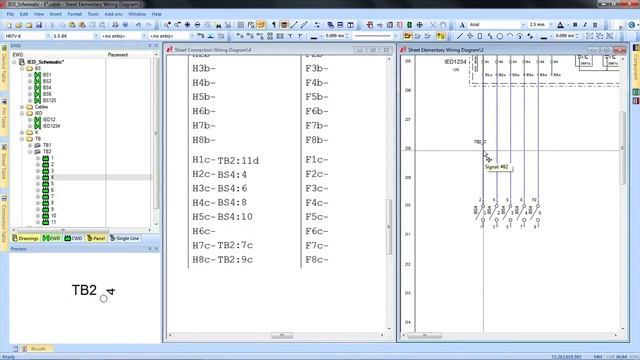Click the green connector symbol icon
This screenshot has height=360, width=640.
coord(409,25)
